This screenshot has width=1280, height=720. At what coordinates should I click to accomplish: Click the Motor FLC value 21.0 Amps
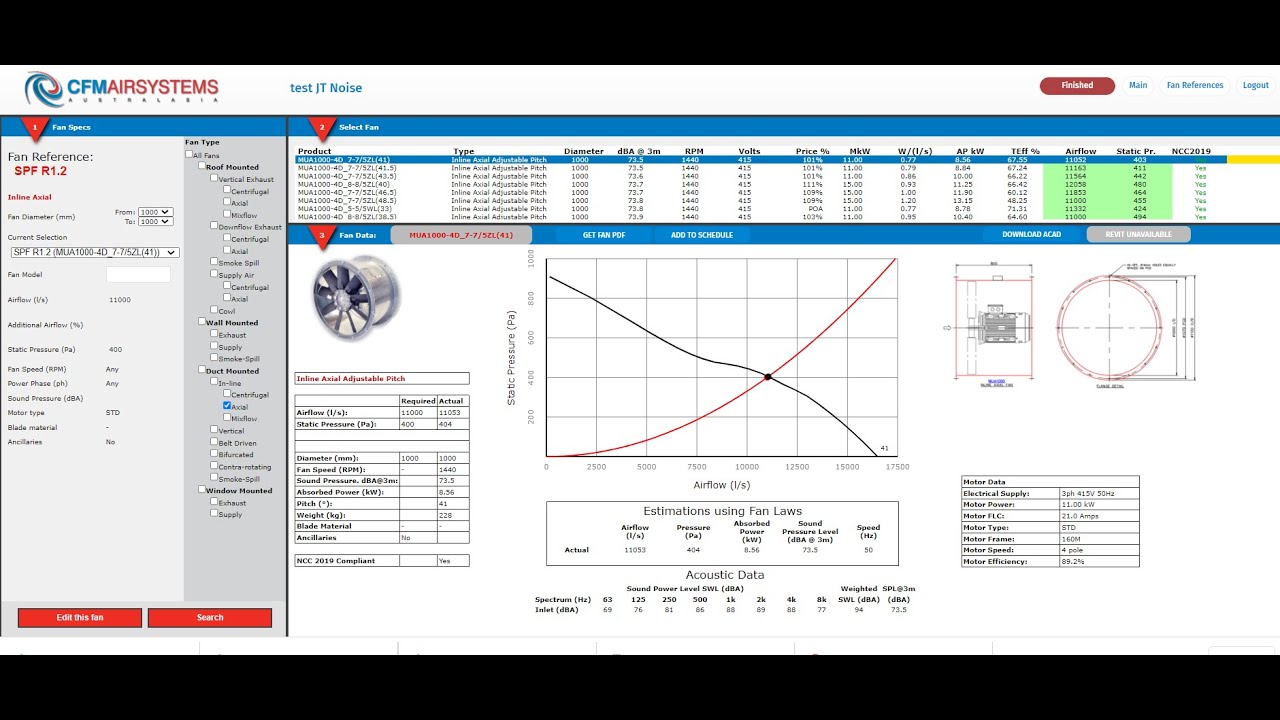1099,516
